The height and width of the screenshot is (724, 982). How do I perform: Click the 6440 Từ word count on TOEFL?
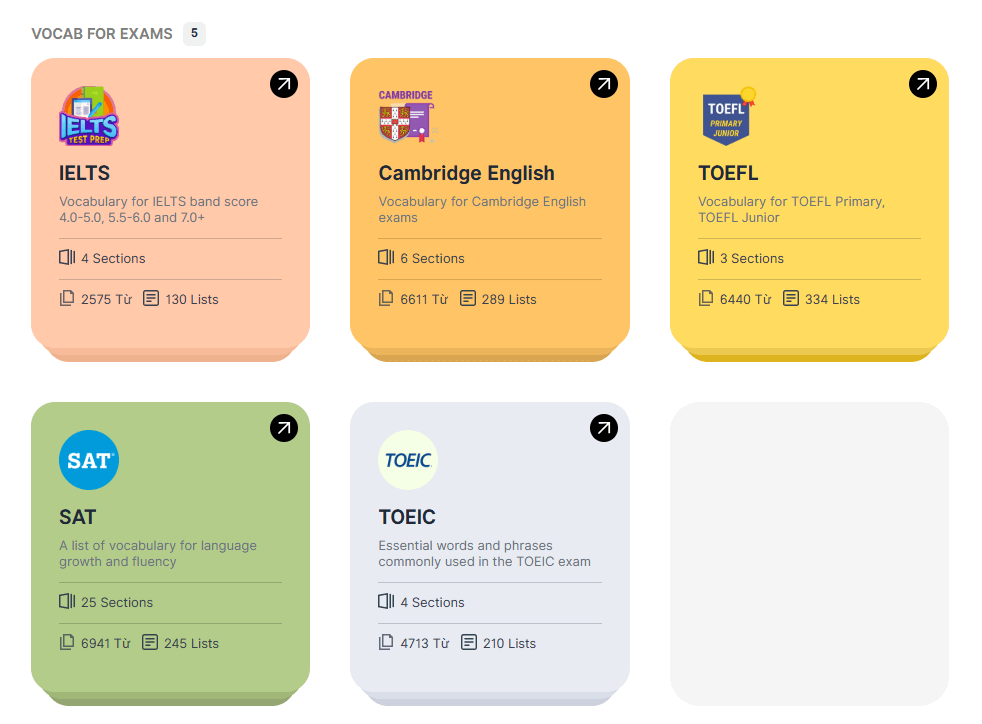[745, 299]
